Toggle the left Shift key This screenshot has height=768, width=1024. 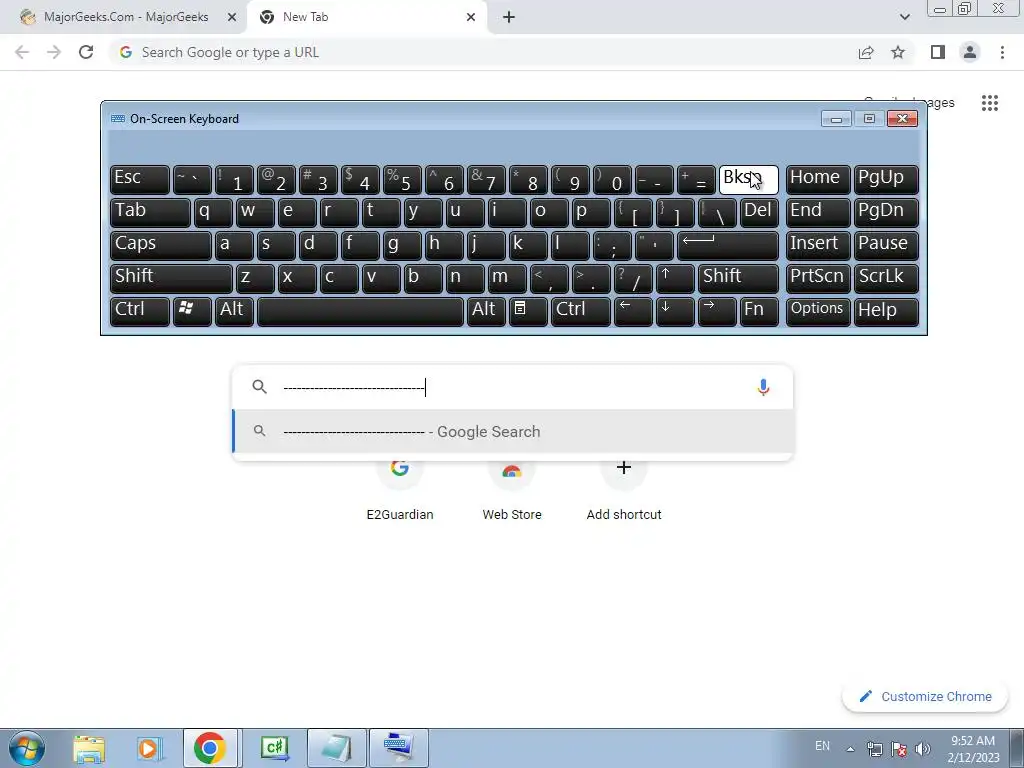point(171,278)
